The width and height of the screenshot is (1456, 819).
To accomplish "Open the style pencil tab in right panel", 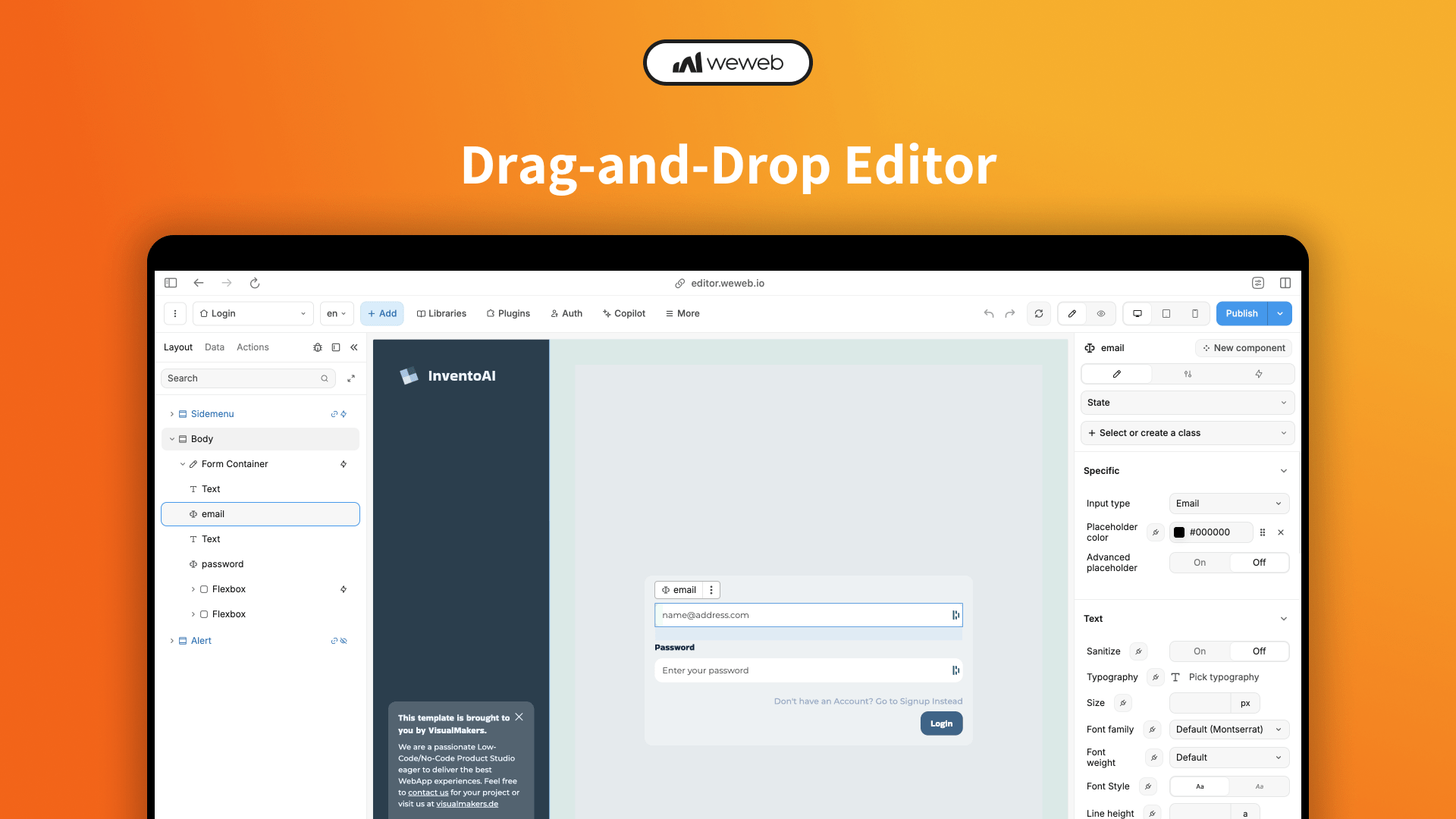I will 1117,374.
